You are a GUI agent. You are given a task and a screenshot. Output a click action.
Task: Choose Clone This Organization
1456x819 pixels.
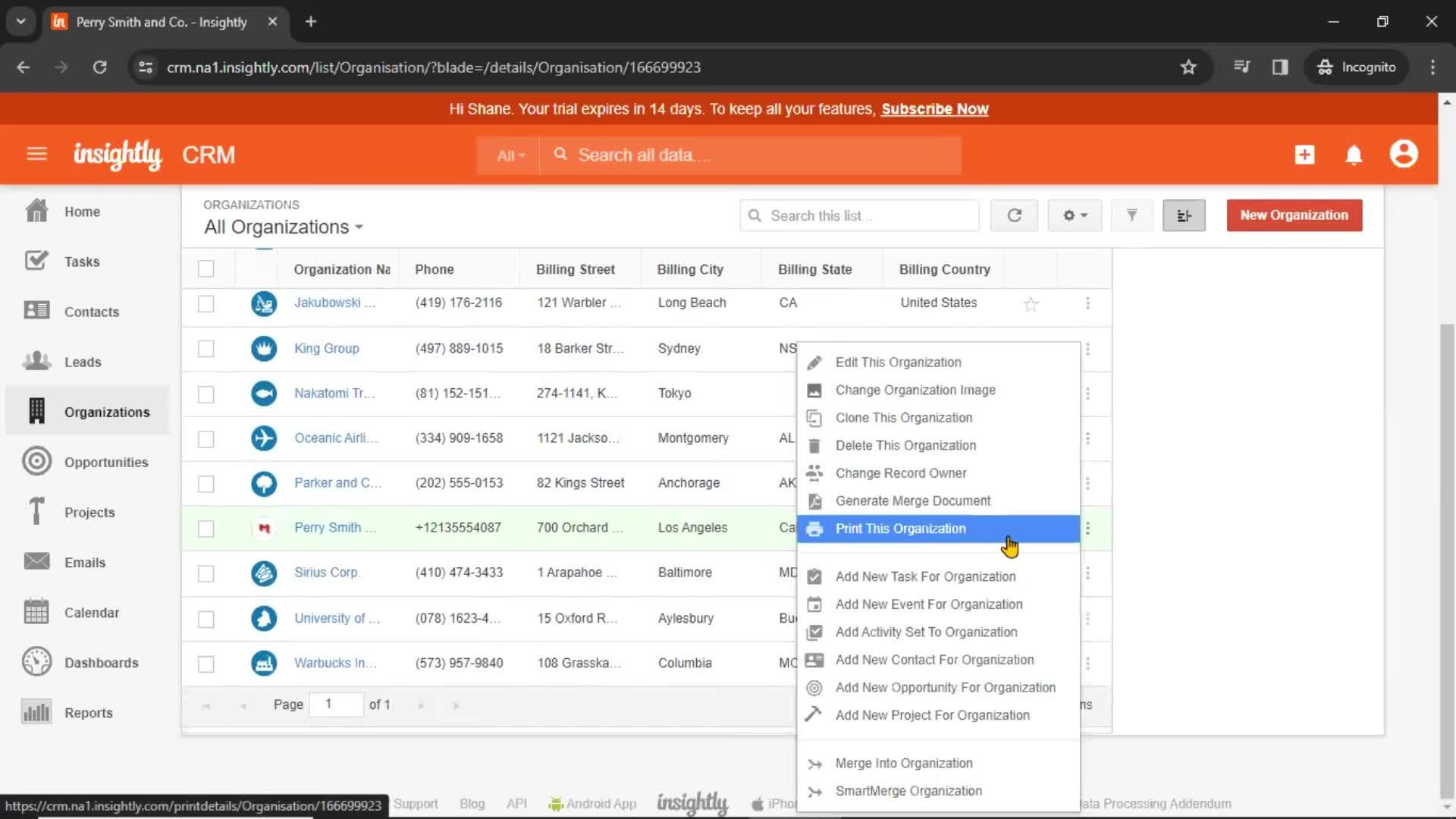(x=938, y=418)
